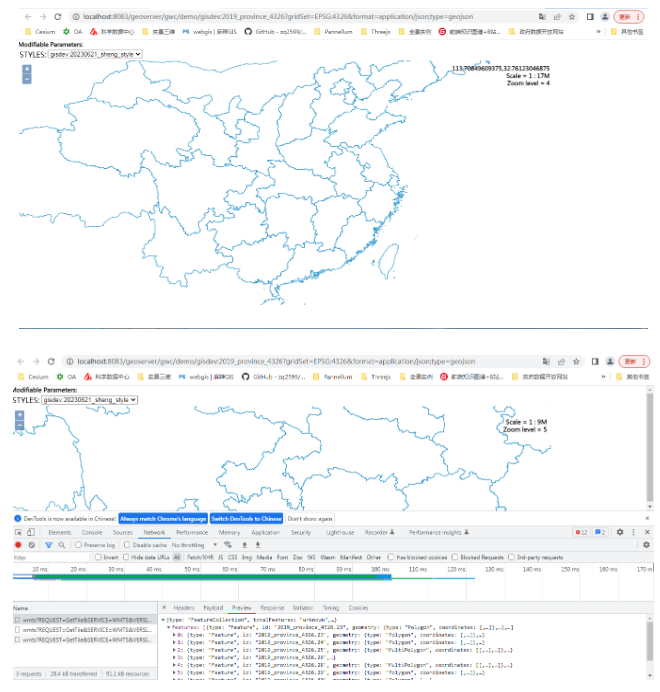Check the Invert filter checkbox
660x692 pixels.
(98, 557)
